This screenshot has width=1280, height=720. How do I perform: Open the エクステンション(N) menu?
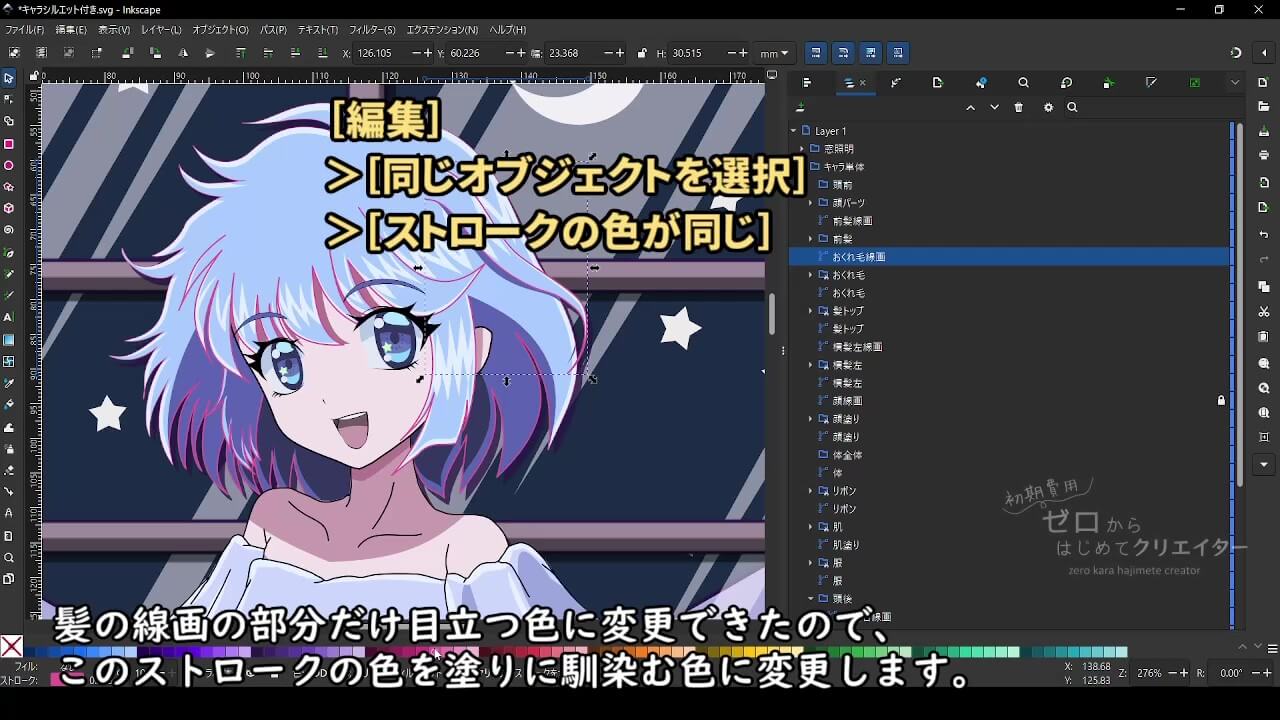coord(442,30)
